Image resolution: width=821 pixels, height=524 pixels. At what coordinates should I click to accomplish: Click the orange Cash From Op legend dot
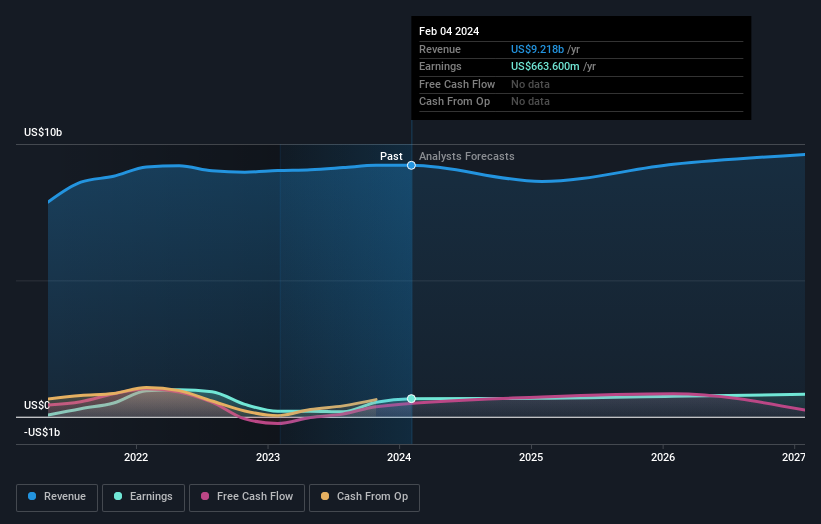coord(325,496)
